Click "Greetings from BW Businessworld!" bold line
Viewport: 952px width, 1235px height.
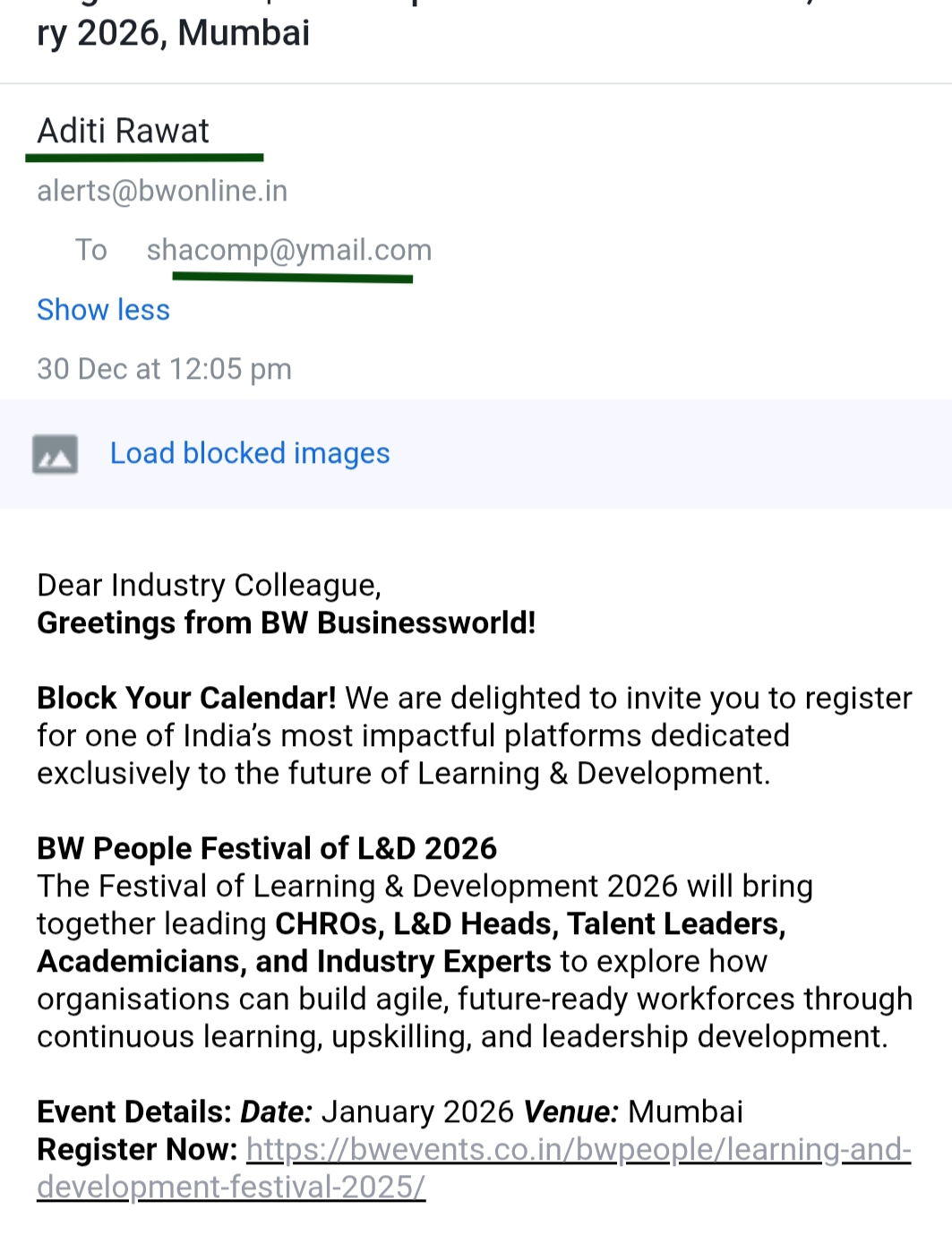pos(286,623)
